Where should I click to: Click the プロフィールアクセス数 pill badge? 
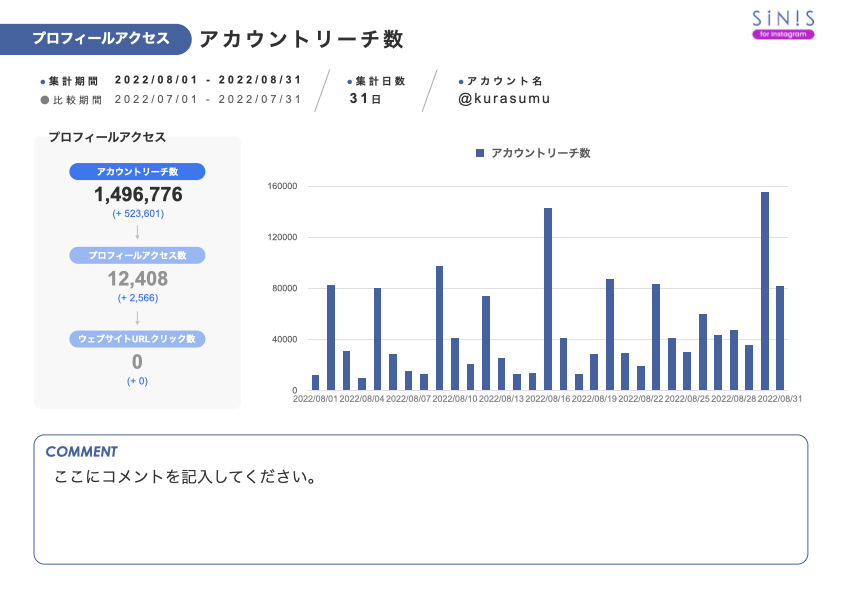click(x=139, y=255)
